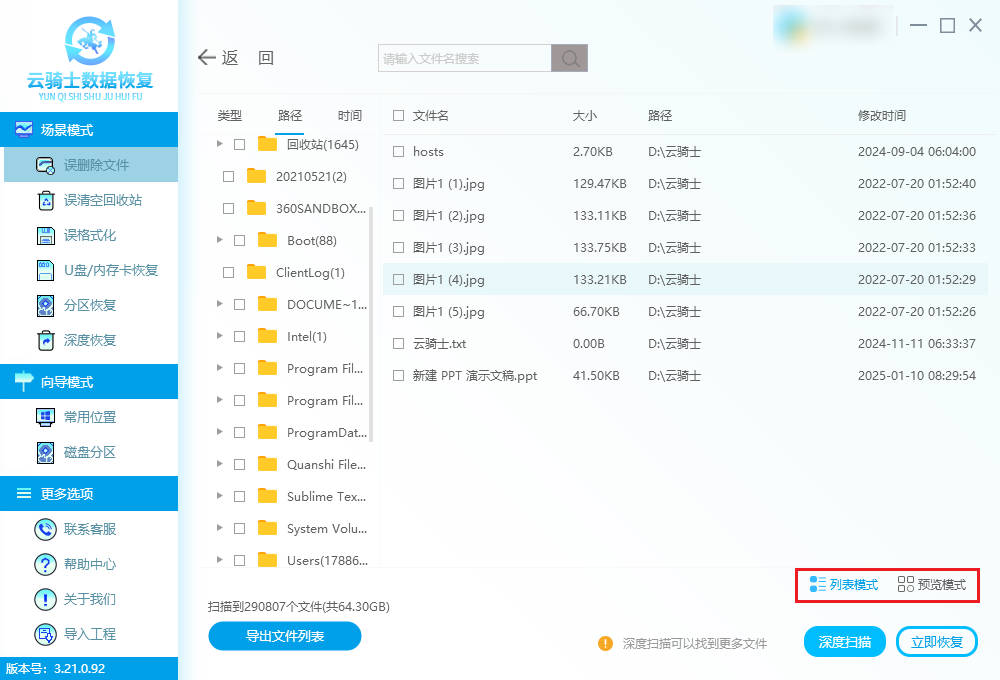Open 误清空回收站 recycle bin recovery
This screenshot has height=680, width=1000.
coord(45,200)
